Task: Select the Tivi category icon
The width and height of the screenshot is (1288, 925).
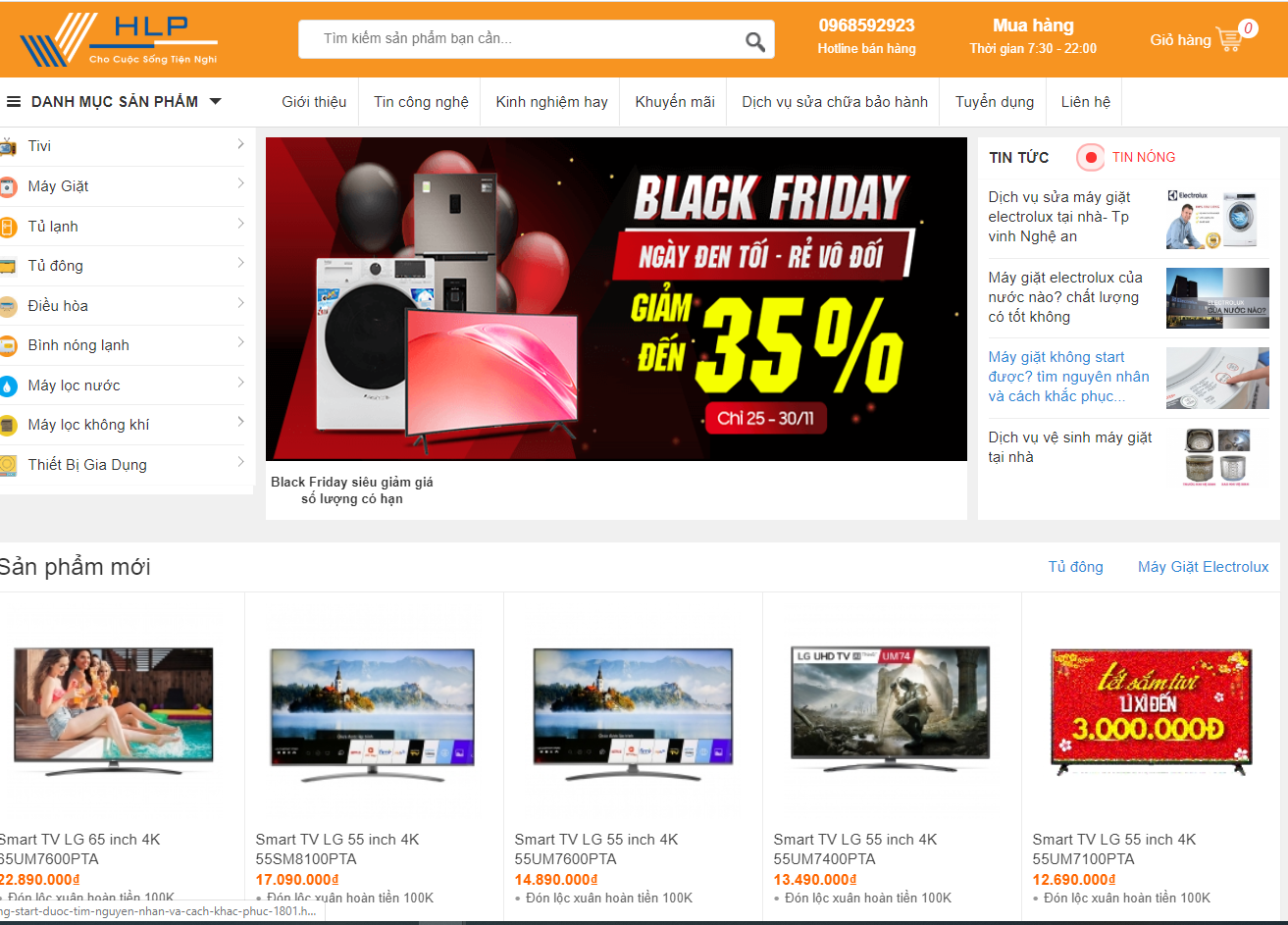Action: click(x=7, y=147)
